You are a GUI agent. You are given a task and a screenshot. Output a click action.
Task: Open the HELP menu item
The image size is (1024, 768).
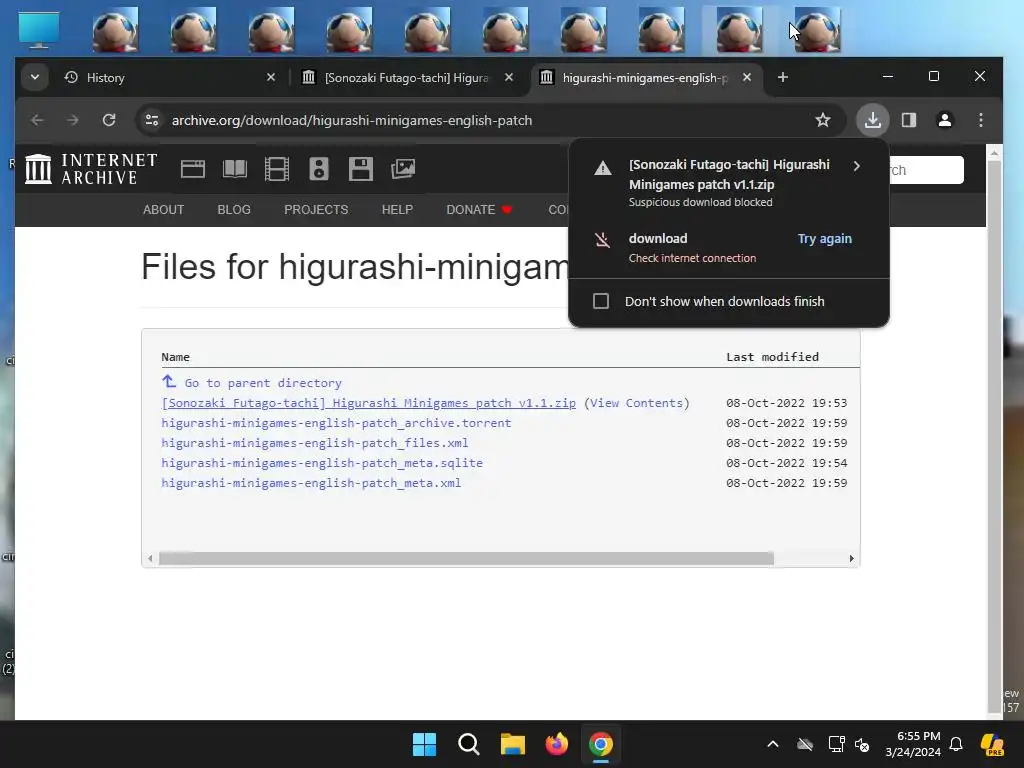coord(397,210)
